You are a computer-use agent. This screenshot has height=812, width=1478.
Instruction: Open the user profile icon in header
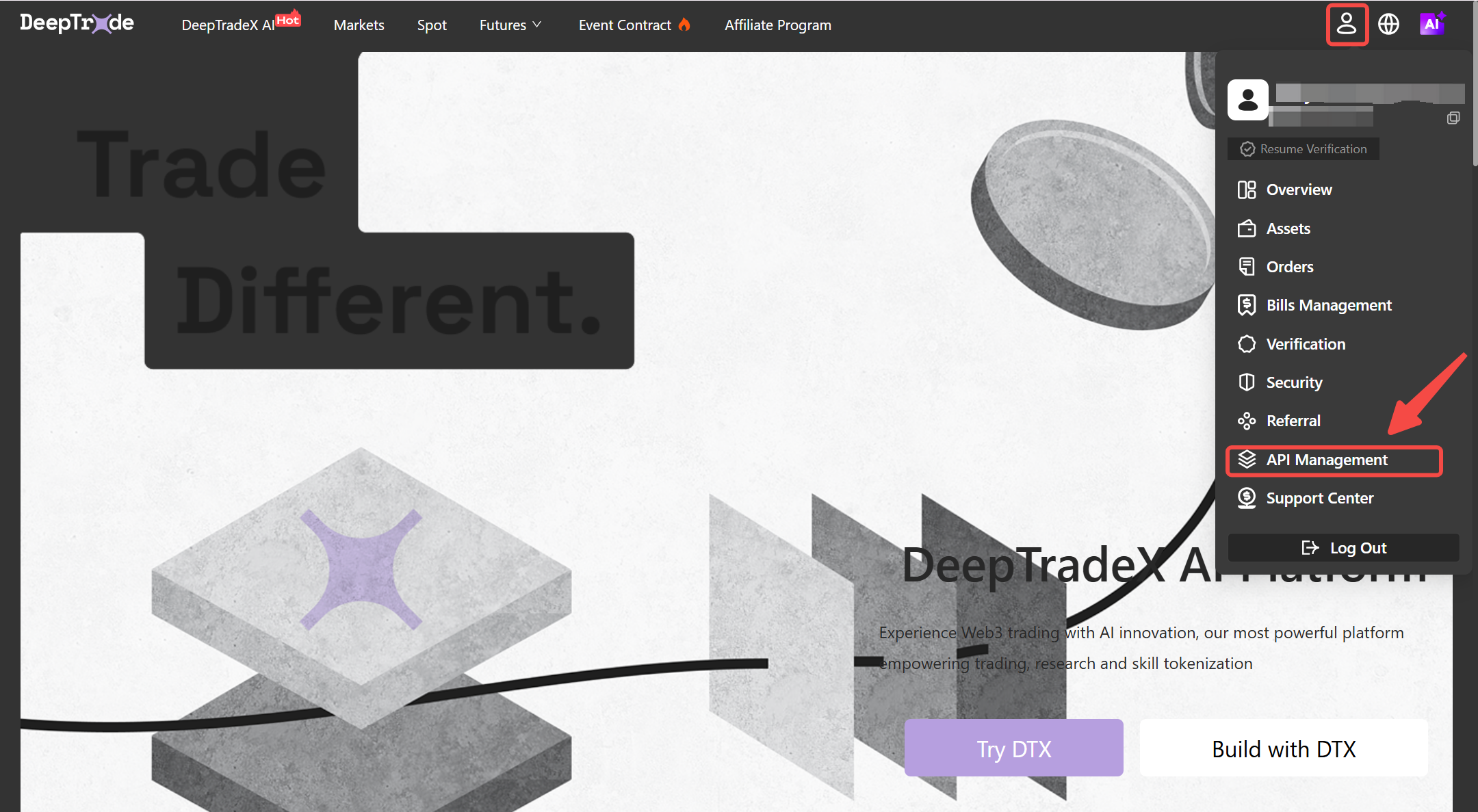tap(1347, 25)
